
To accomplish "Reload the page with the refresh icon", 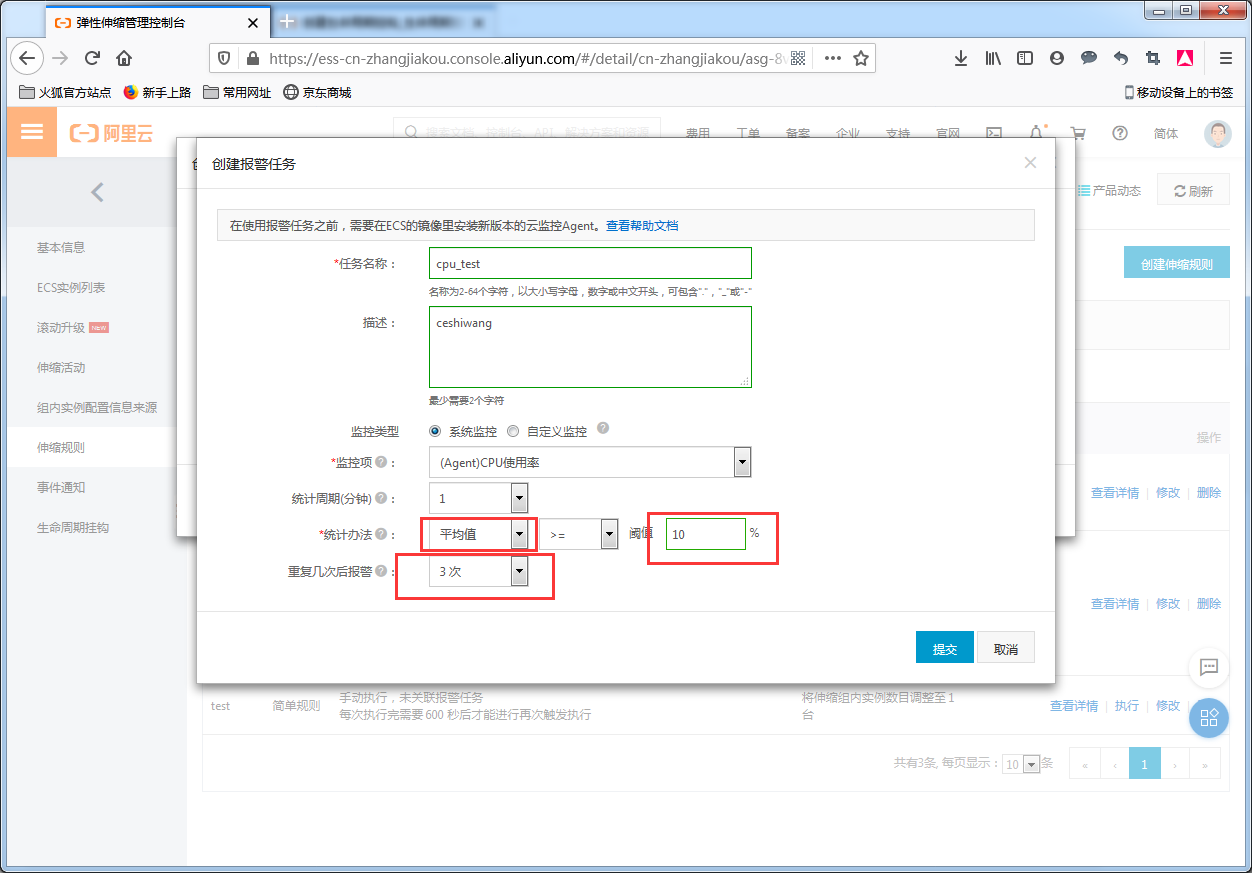I will click(x=92, y=58).
